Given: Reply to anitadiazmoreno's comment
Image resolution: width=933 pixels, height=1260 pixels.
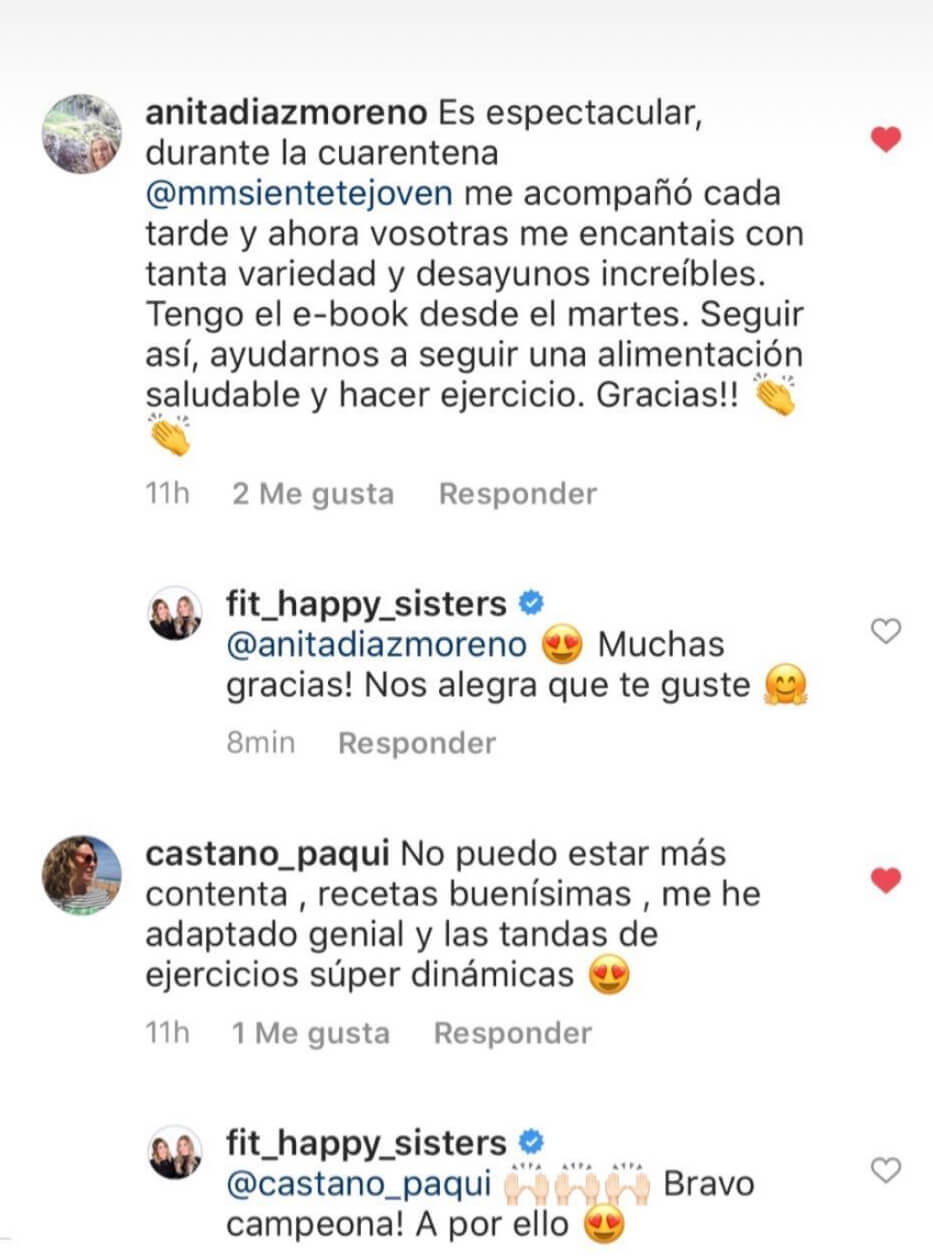Looking at the screenshot, I should [x=517, y=493].
